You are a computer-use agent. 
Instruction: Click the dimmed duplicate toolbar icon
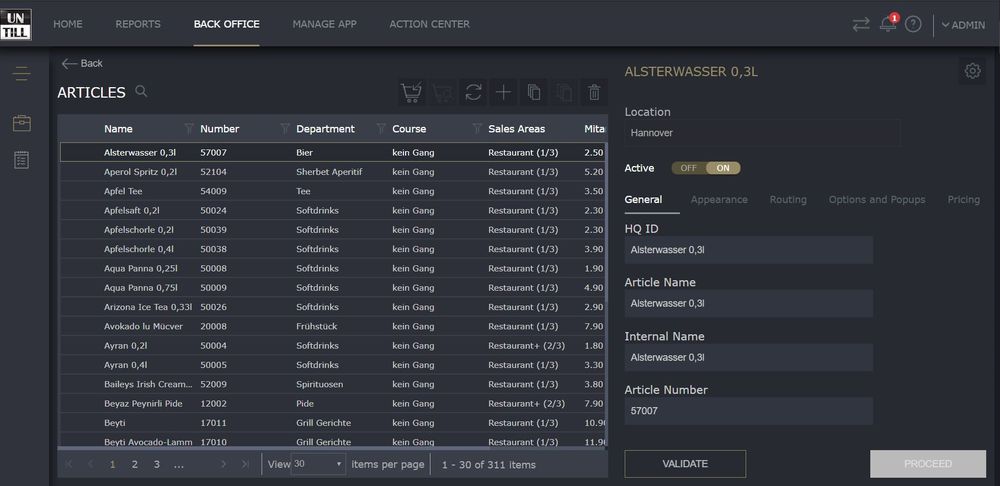(x=564, y=92)
